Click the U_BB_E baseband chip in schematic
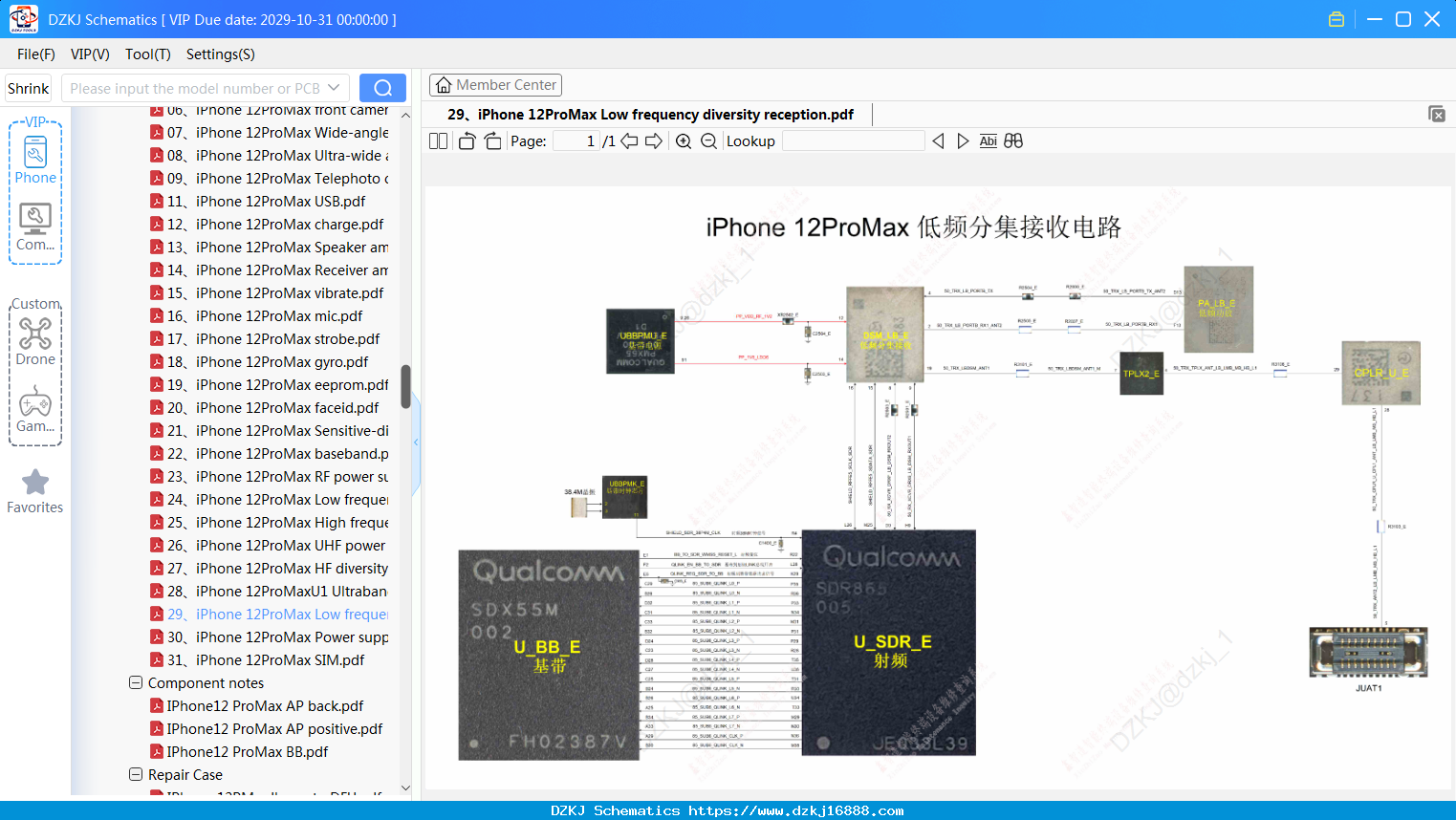 [x=548, y=655]
